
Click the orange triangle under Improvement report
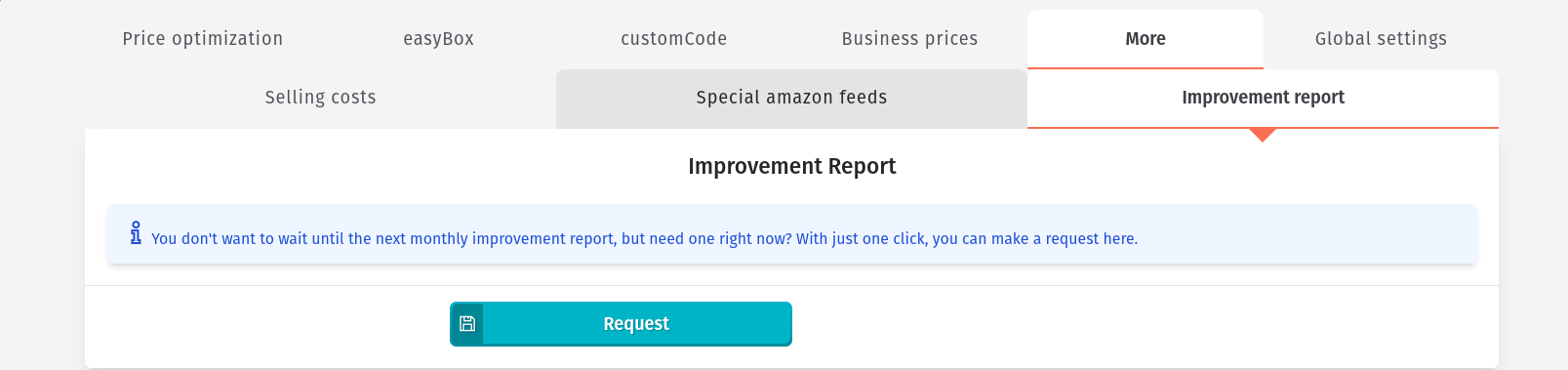[1263, 135]
